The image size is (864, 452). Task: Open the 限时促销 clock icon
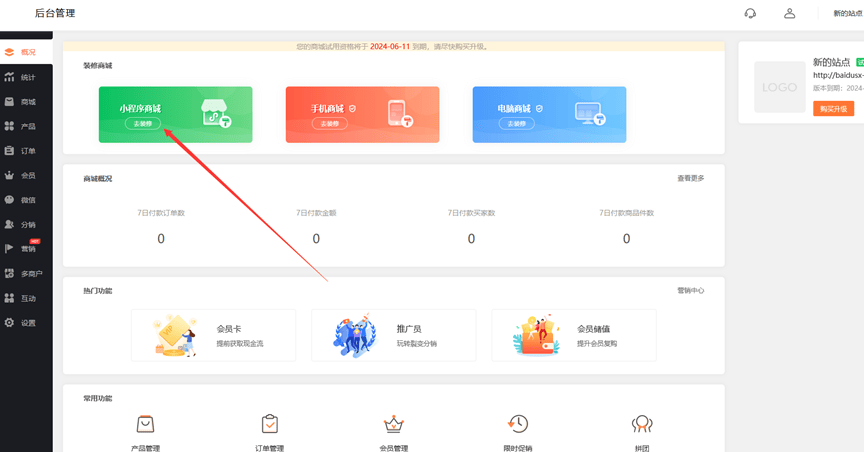coord(518,424)
